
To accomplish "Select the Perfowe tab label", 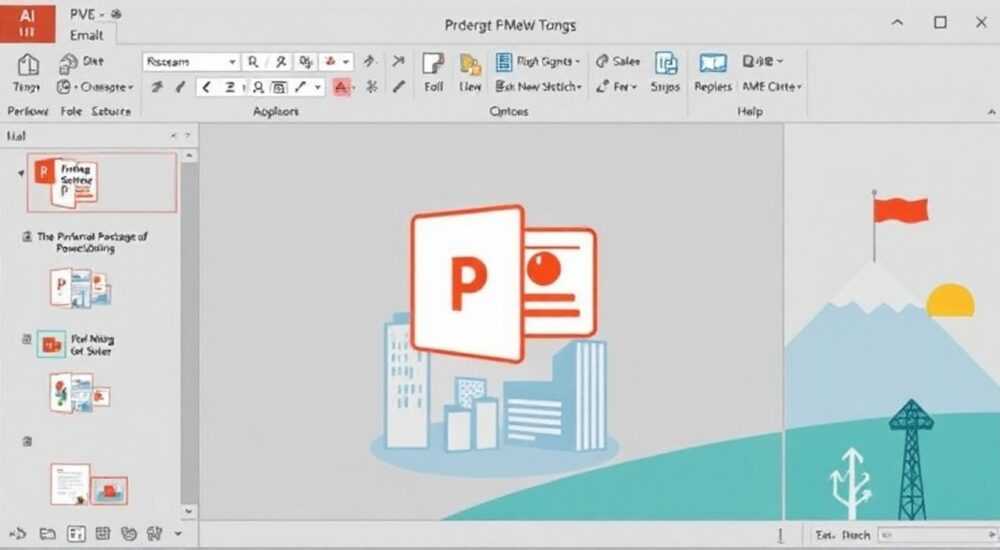I will [x=27, y=112].
